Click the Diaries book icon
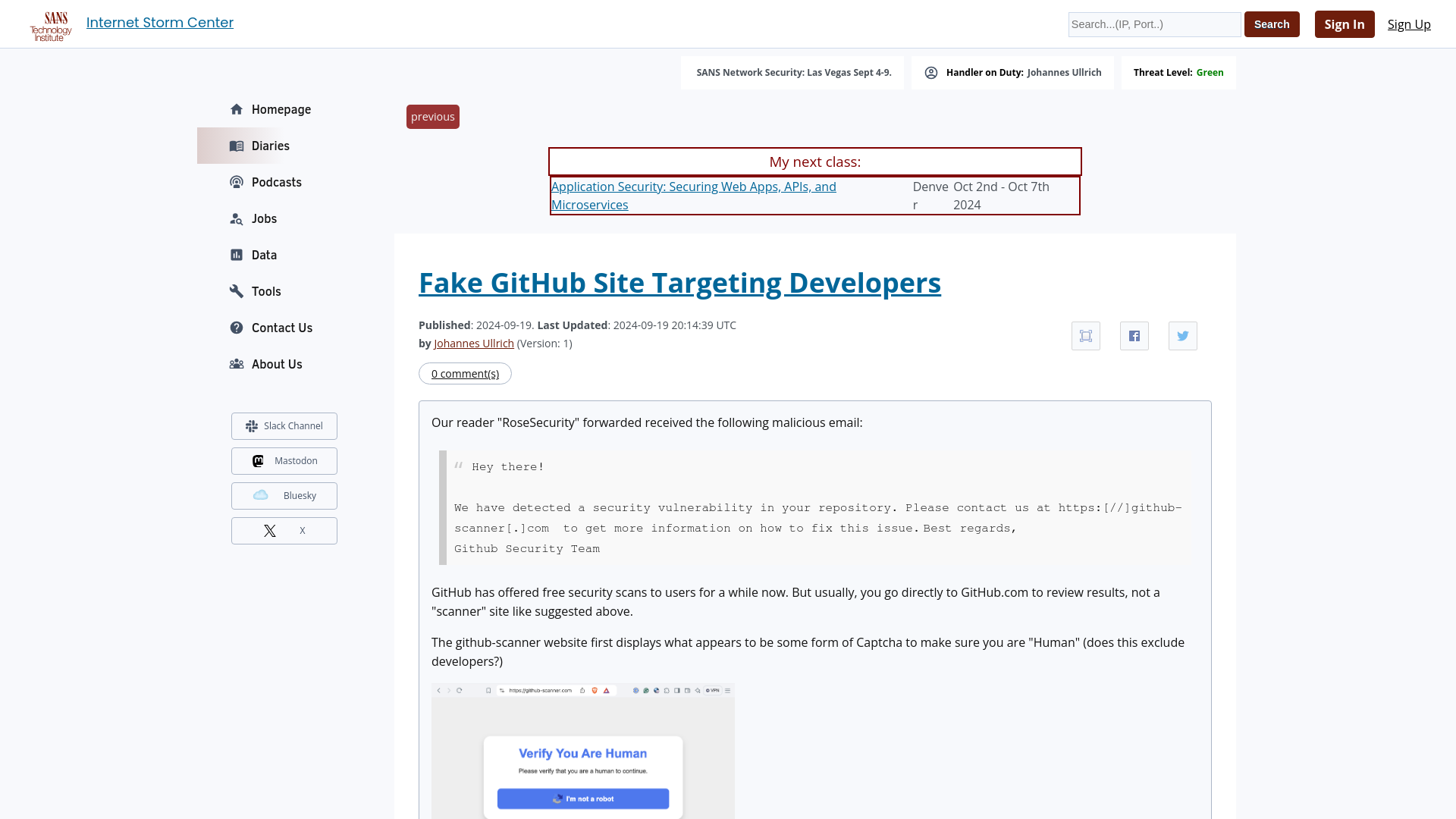The height and width of the screenshot is (819, 1456). point(237,146)
